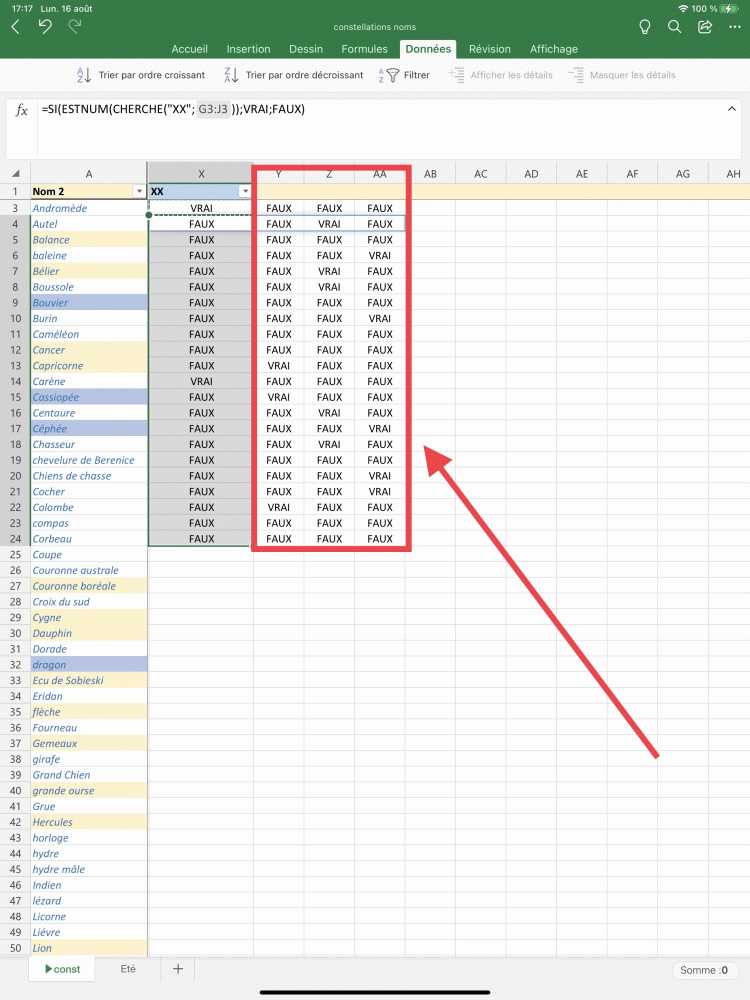Click the fx insert function icon

21,110
